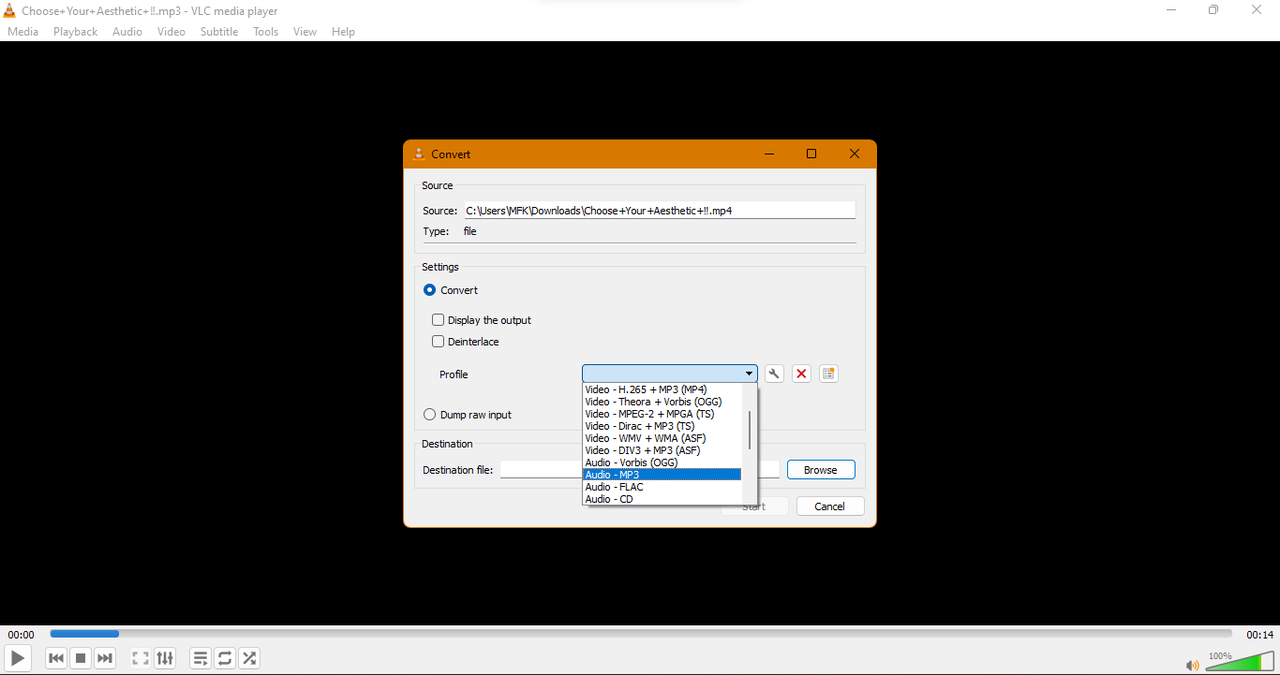Minimize the Convert dialog
This screenshot has width=1280, height=675.
click(769, 154)
